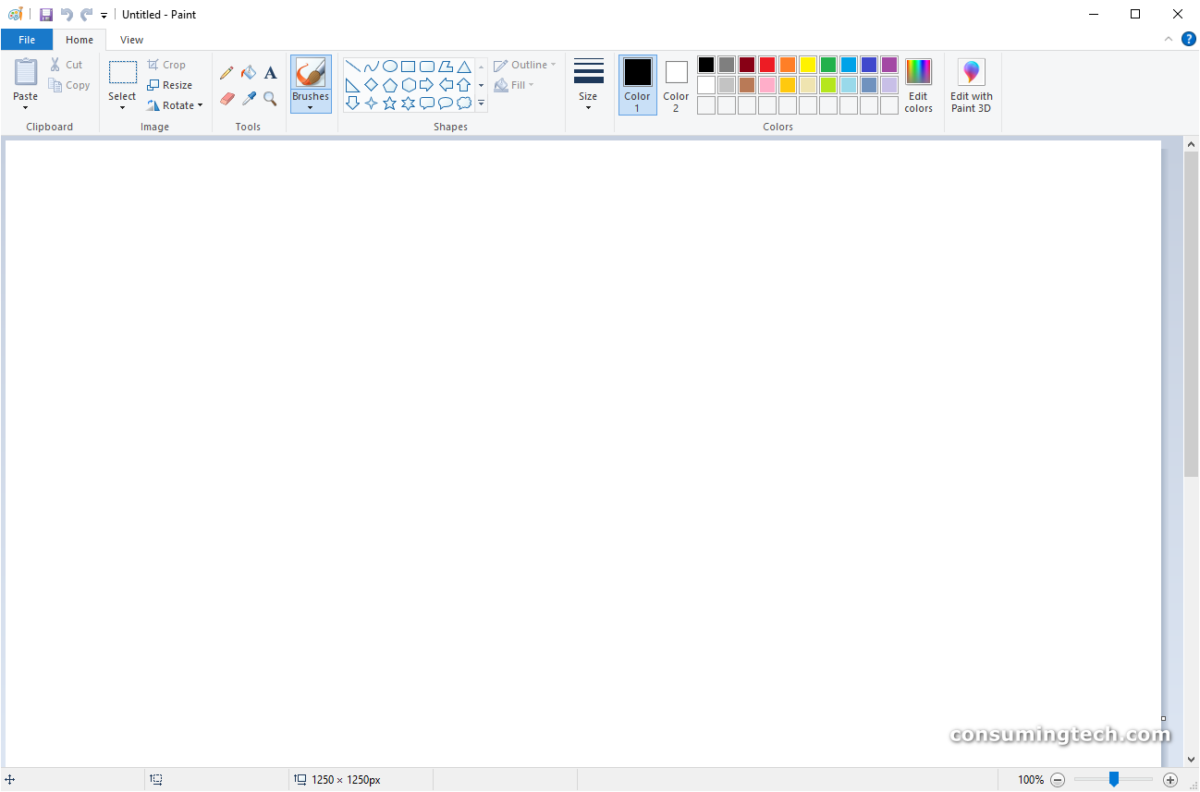This screenshot has height=792, width=1200.
Task: Pick the orange color swatch
Action: coord(788,65)
